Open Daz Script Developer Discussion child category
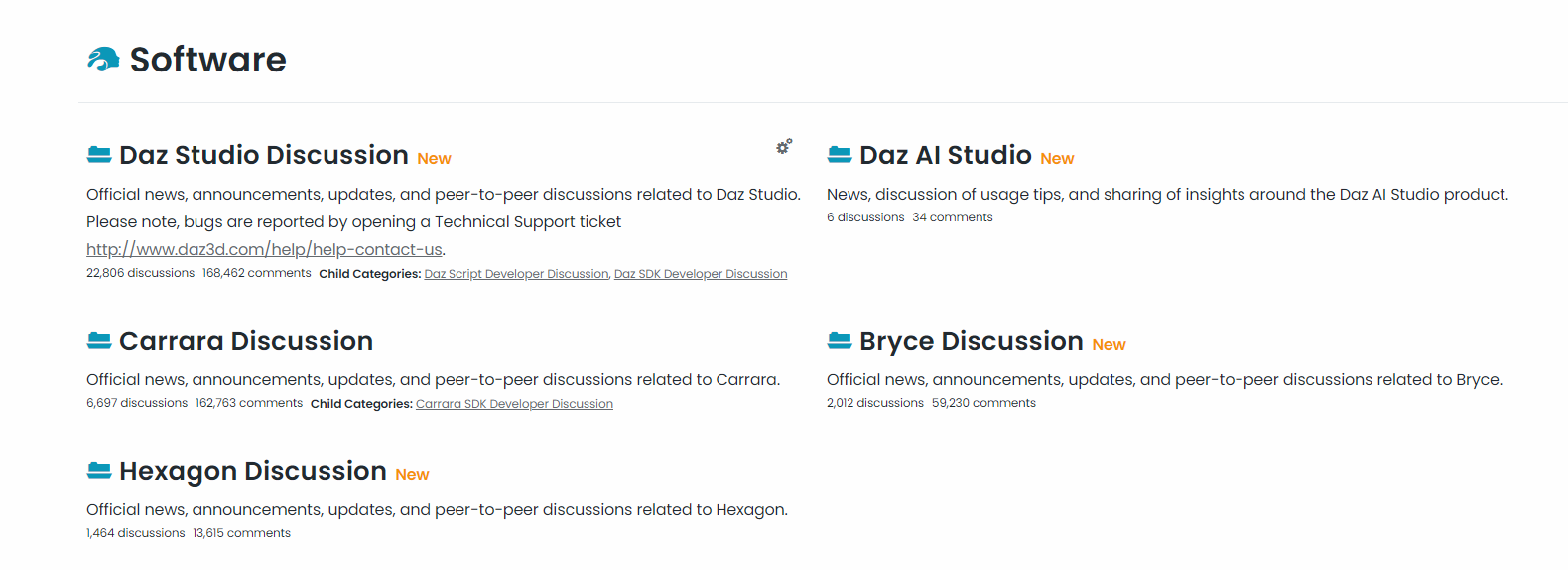Image resolution: width=1568 pixels, height=570 pixels. (x=516, y=274)
